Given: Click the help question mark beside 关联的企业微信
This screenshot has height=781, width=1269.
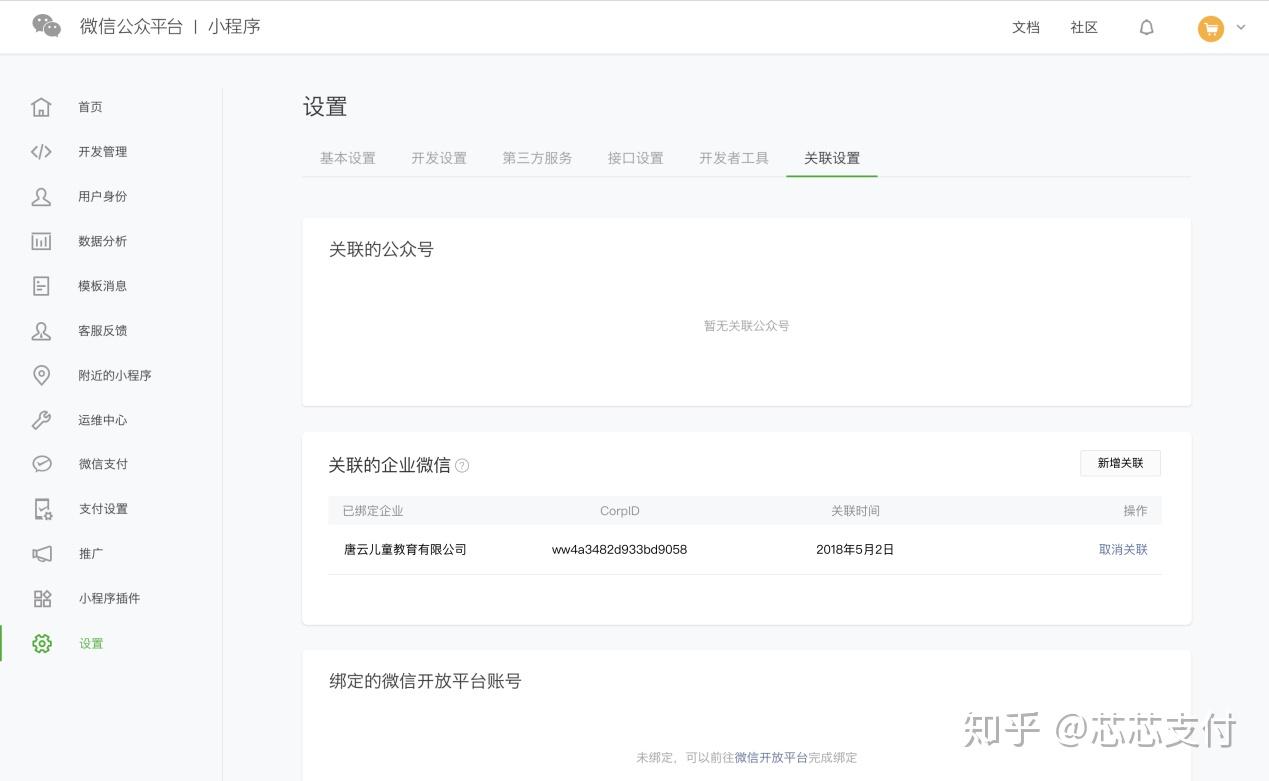Looking at the screenshot, I should click(x=462, y=465).
